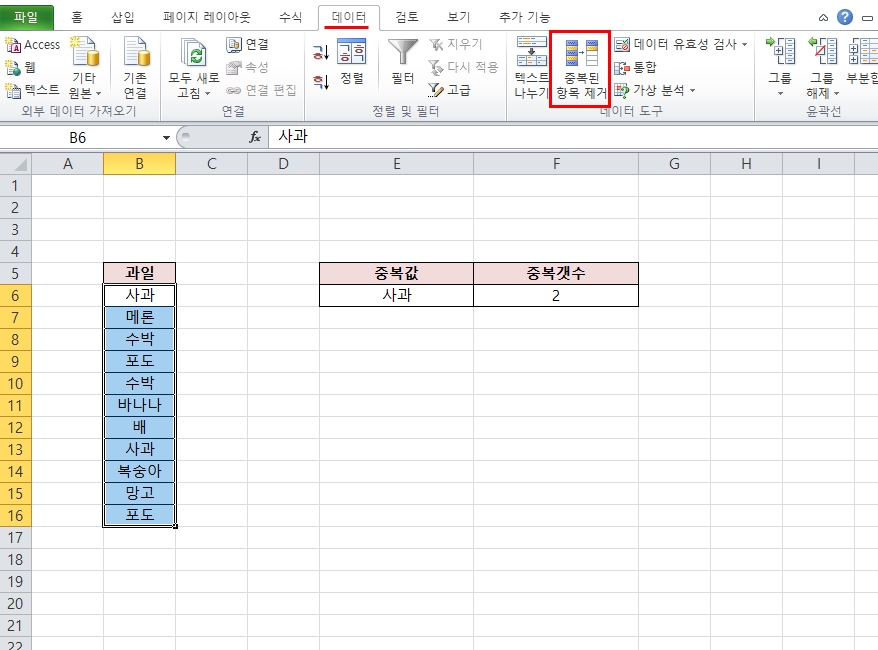
Task: Click the Name Box showing B6
Action: click(x=78, y=138)
